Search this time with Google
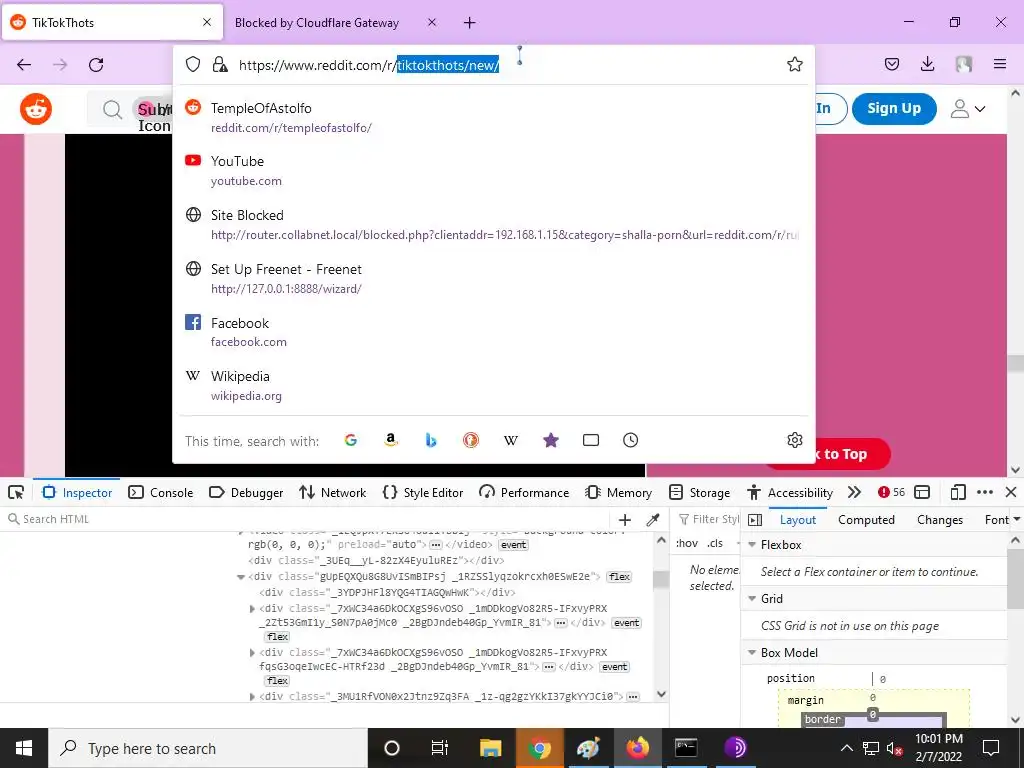 click(351, 440)
